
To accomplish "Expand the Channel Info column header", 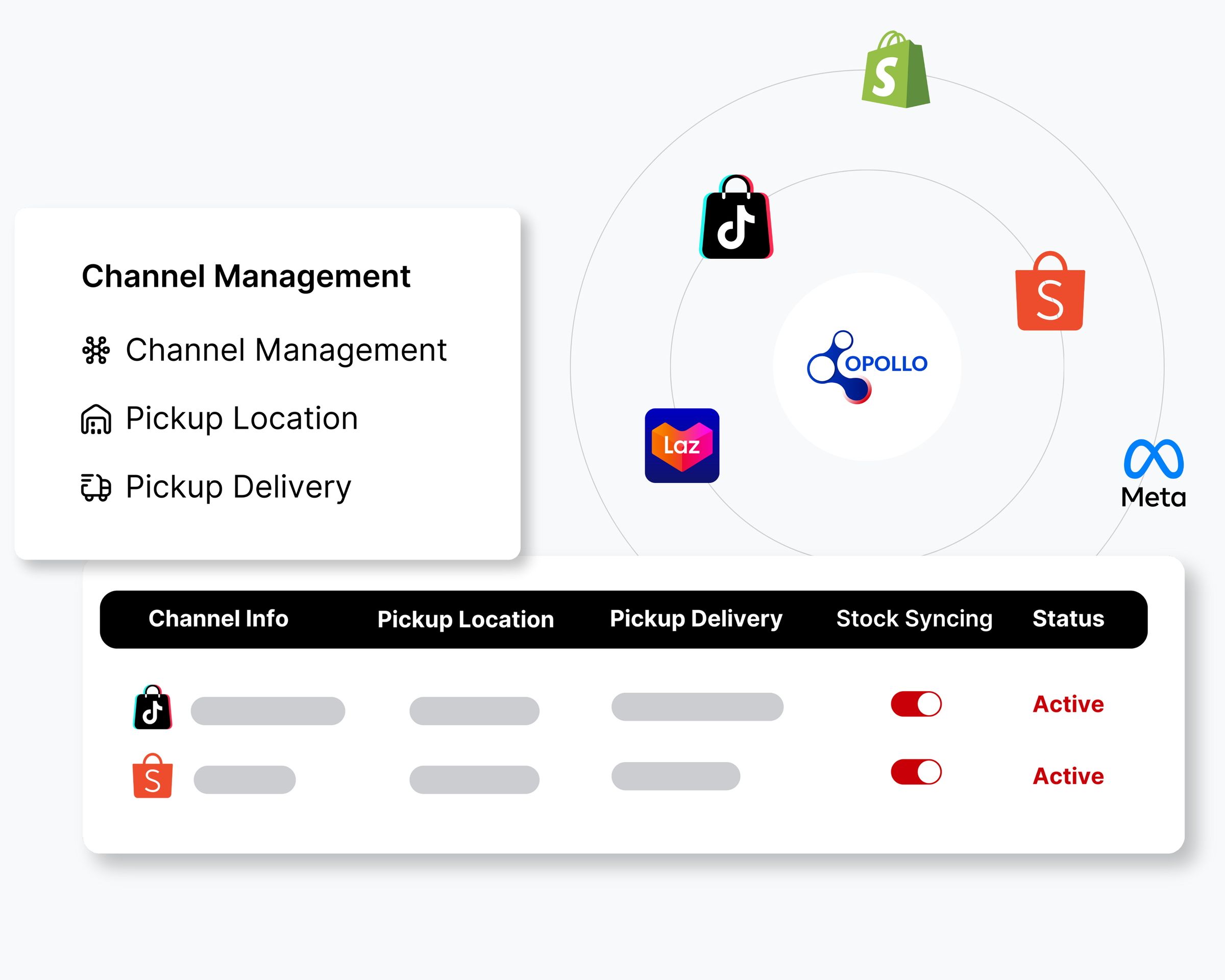I will tap(219, 619).
